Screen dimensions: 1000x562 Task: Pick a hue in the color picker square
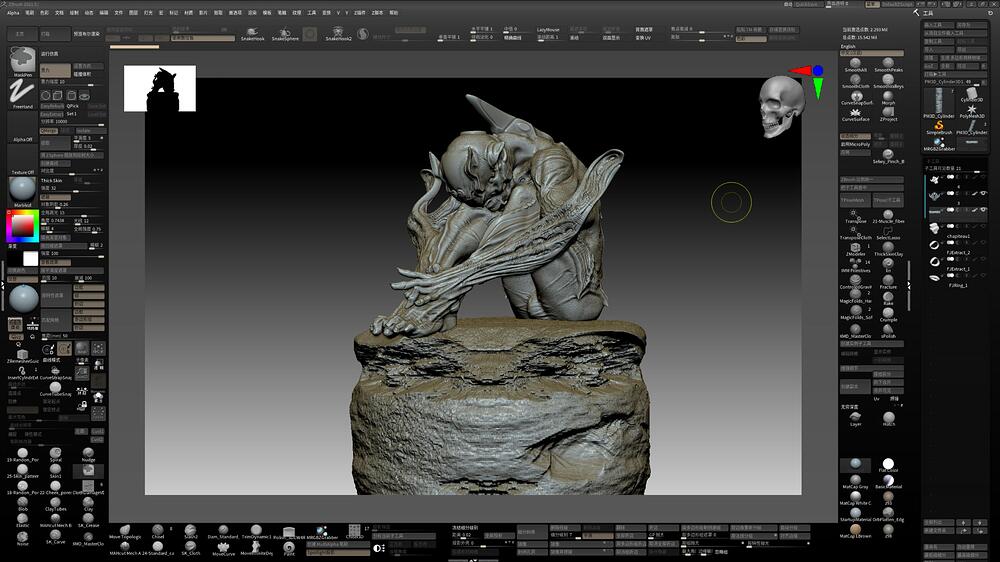tap(23, 226)
